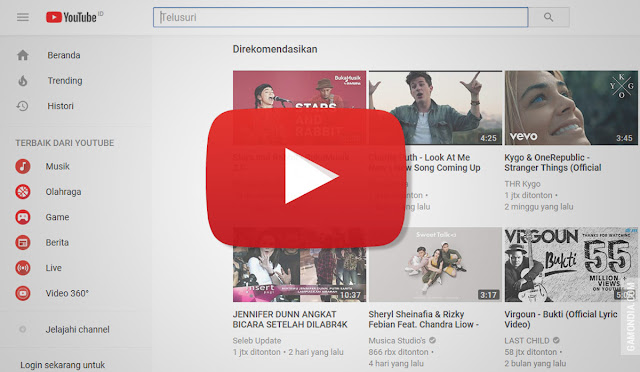This screenshot has width=640, height=372.
Task: Open the hamburger guide menu
Action: pyautogui.click(x=23, y=17)
